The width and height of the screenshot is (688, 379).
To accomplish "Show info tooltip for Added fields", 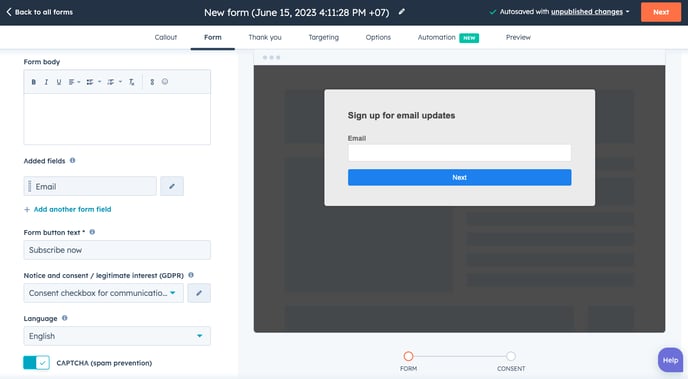I will click(x=72, y=161).
